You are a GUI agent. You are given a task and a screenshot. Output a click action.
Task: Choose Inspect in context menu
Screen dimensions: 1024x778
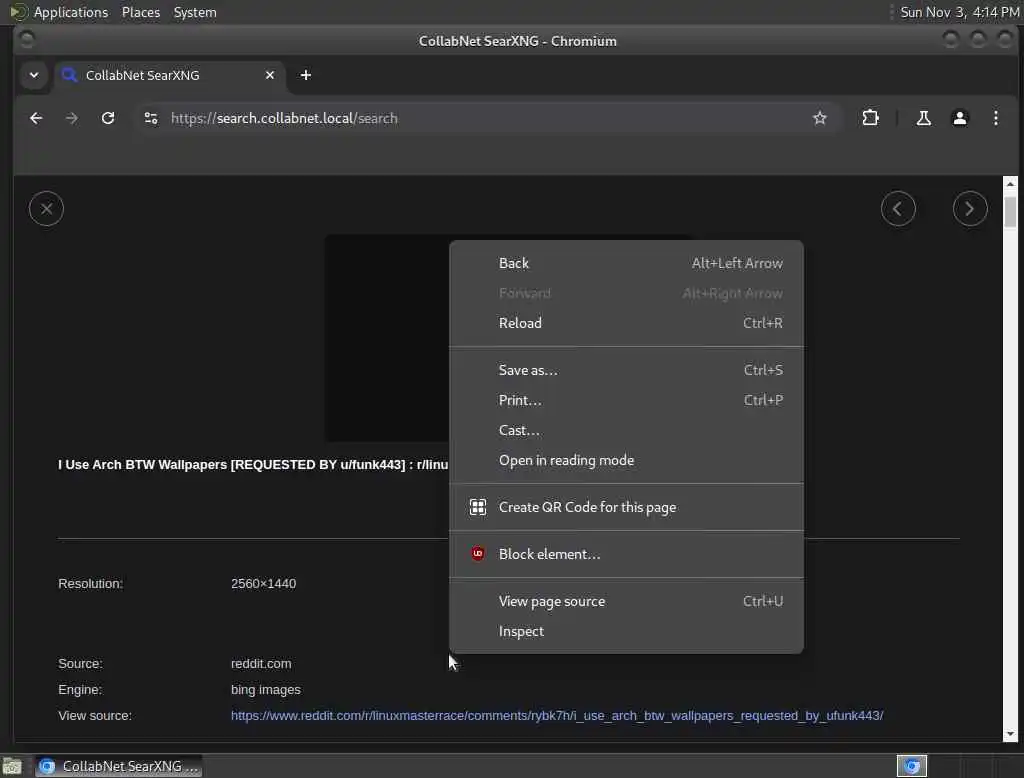[x=626, y=631]
